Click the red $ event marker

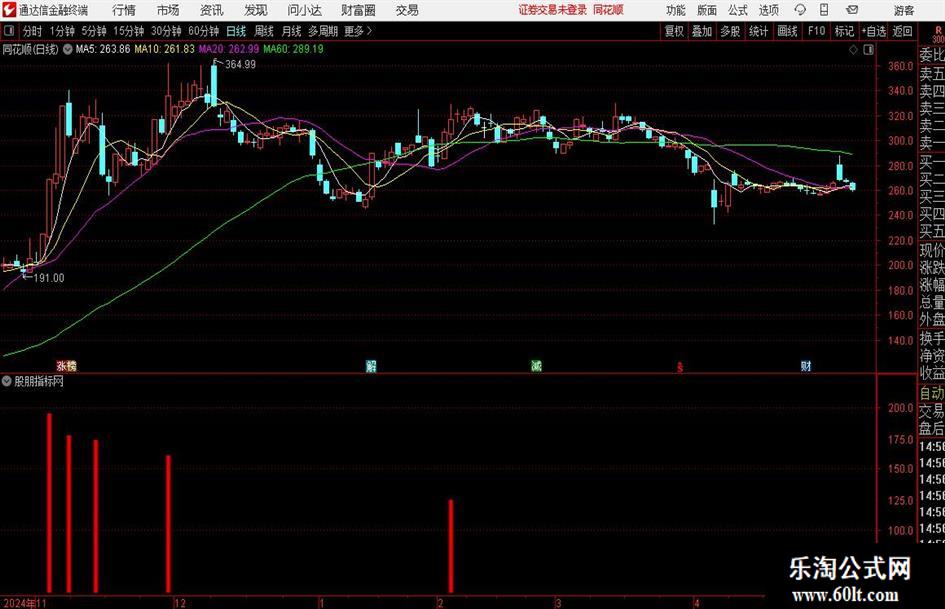[x=680, y=367]
